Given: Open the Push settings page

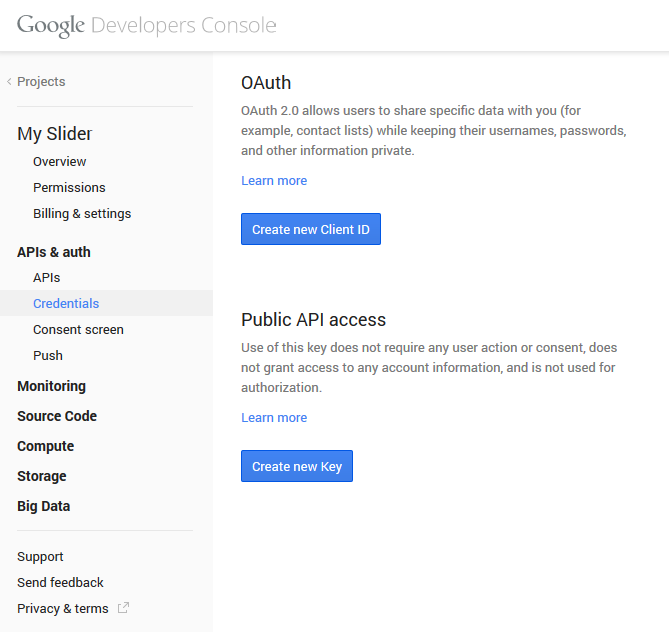Looking at the screenshot, I should [x=48, y=355].
